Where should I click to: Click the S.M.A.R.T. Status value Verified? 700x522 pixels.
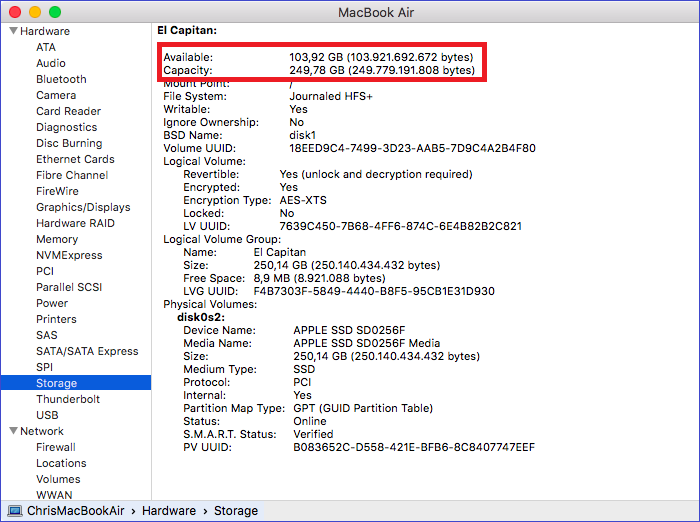tap(313, 434)
